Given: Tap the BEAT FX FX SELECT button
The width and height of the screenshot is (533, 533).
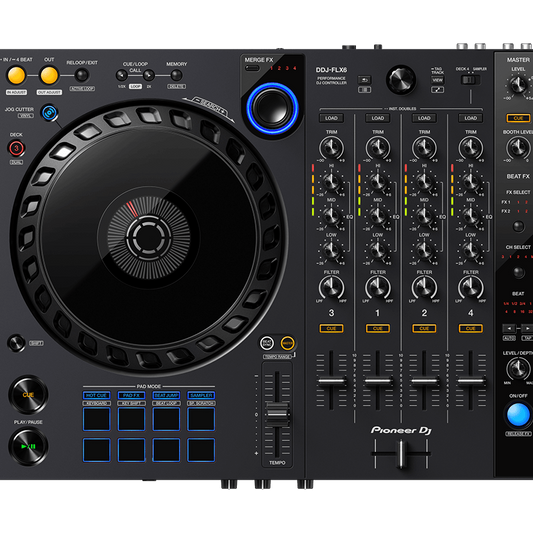Looking at the screenshot, I should click(518, 226).
